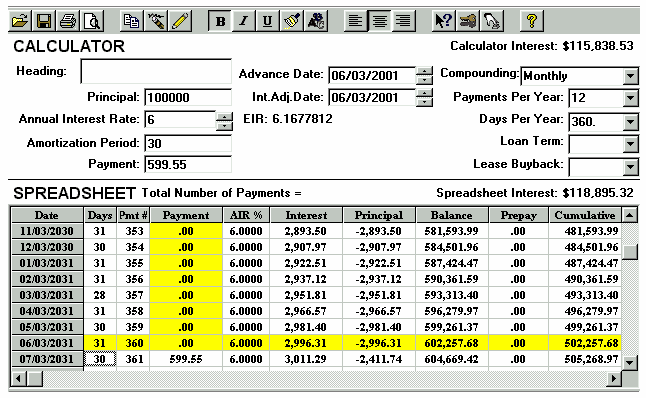Toggle bold formatting button
The image size is (646, 398).
220,21
